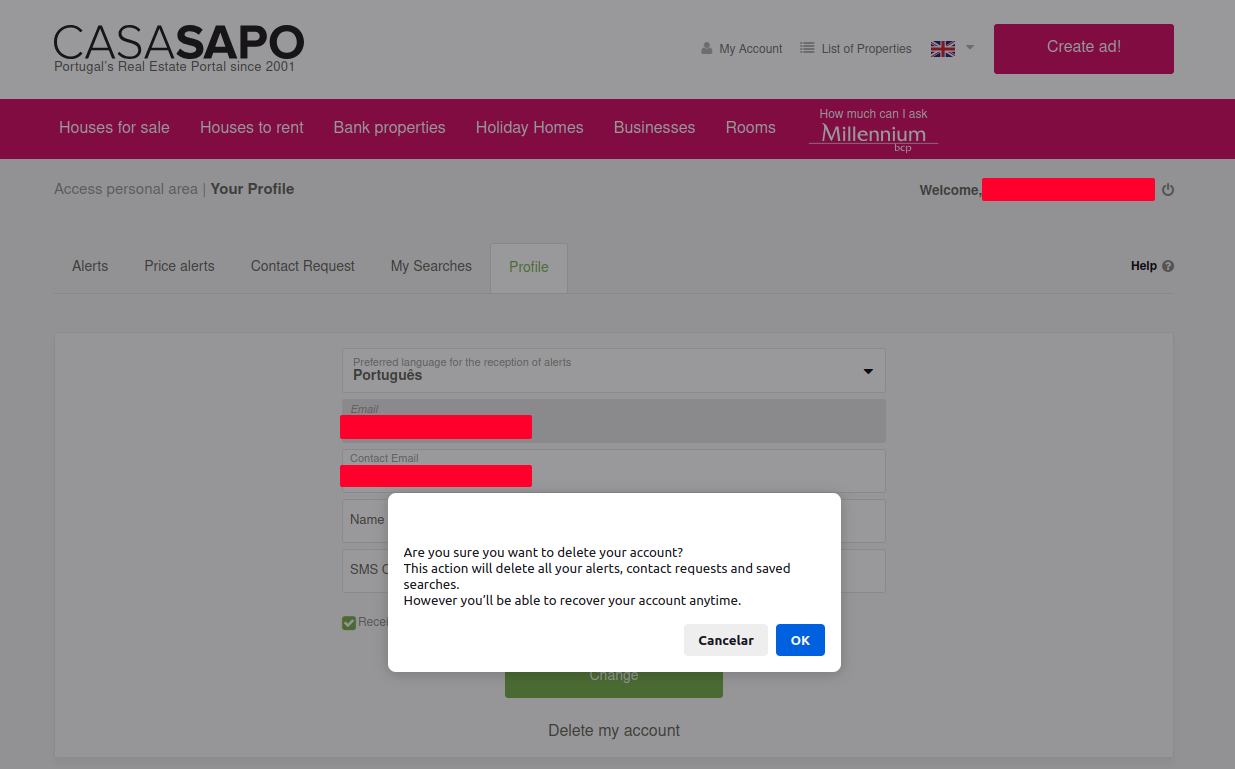Switch to the Price alerts tab
The image size is (1235, 769).
tap(179, 266)
